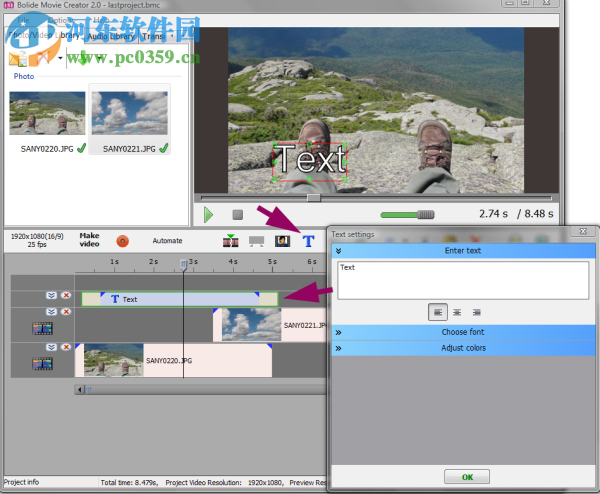Expand the Choose font section

click(x=463, y=332)
